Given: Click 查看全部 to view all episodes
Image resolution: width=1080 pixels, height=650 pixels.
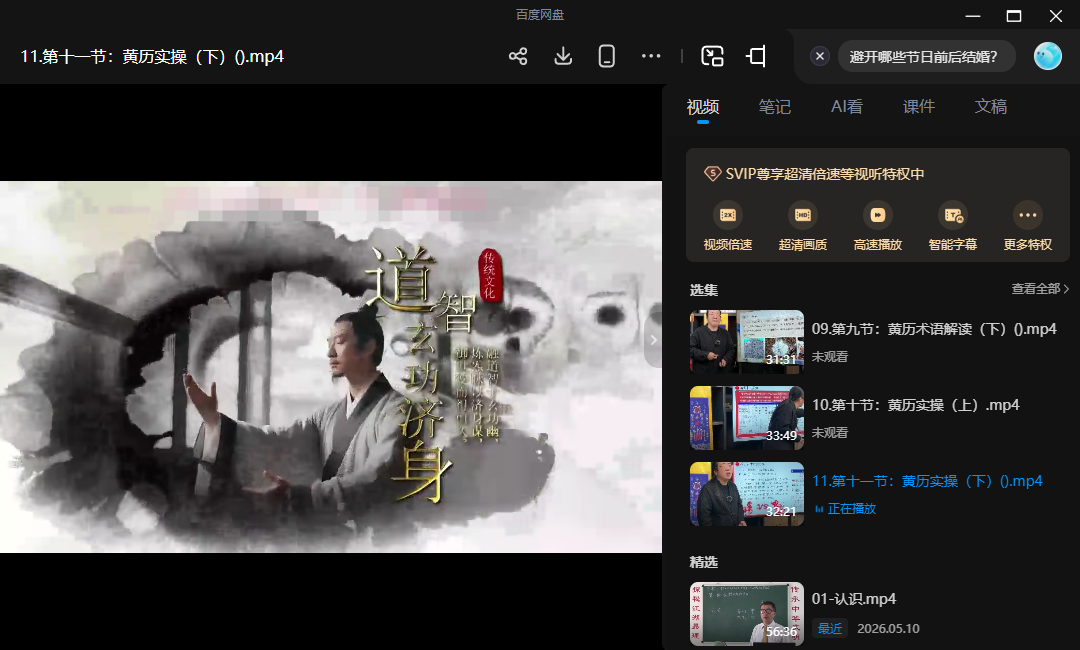Looking at the screenshot, I should click(1039, 289).
